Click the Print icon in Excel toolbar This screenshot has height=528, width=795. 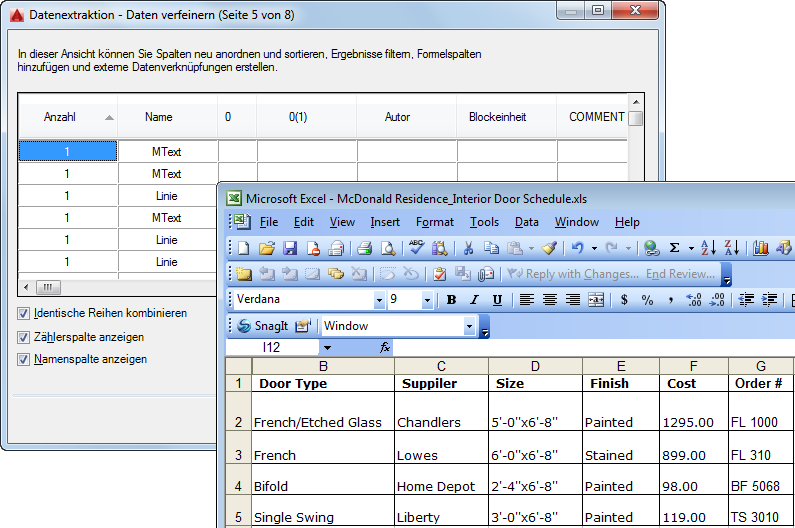(x=364, y=248)
